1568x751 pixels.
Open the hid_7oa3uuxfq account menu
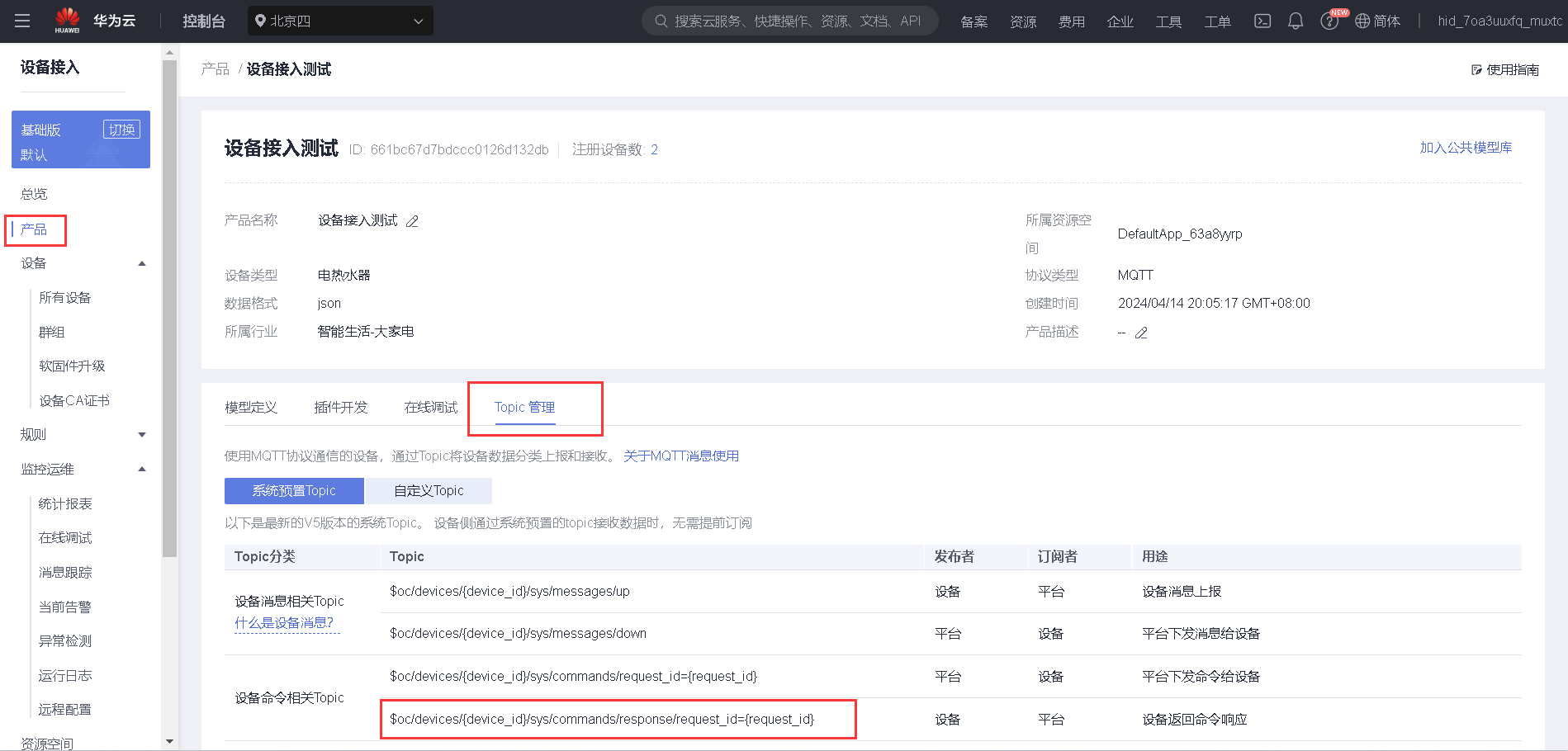1499,21
